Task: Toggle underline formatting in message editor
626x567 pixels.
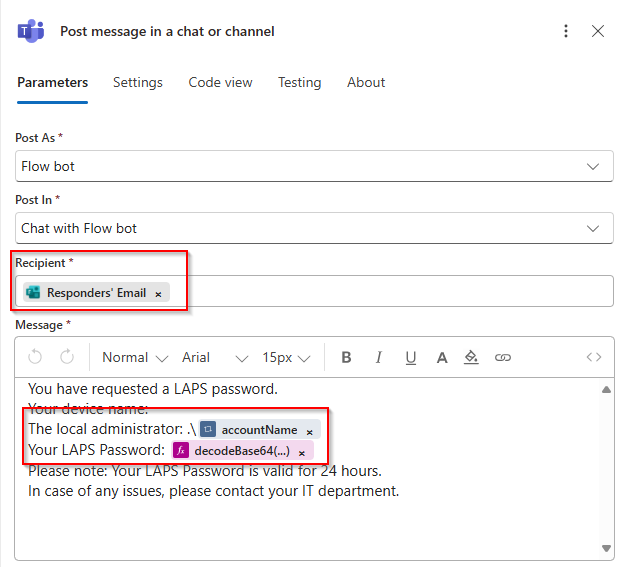Action: (409, 357)
